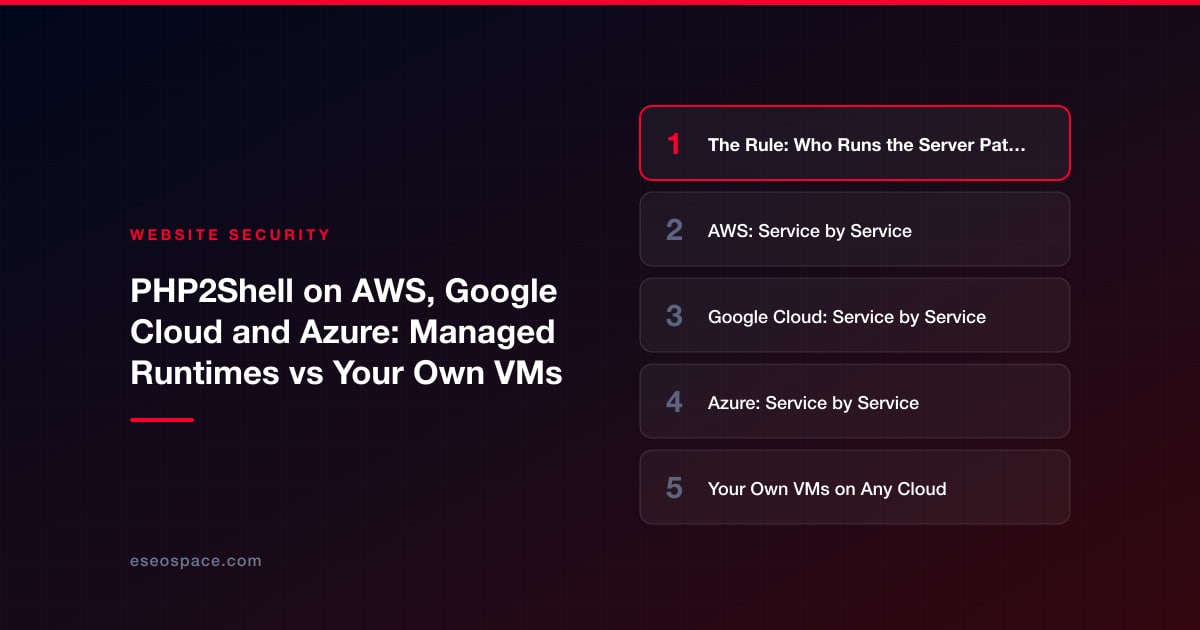This screenshot has width=1200, height=630.
Task: Open 'AWS: Service by Service' section
Action: pyautogui.click(x=855, y=229)
